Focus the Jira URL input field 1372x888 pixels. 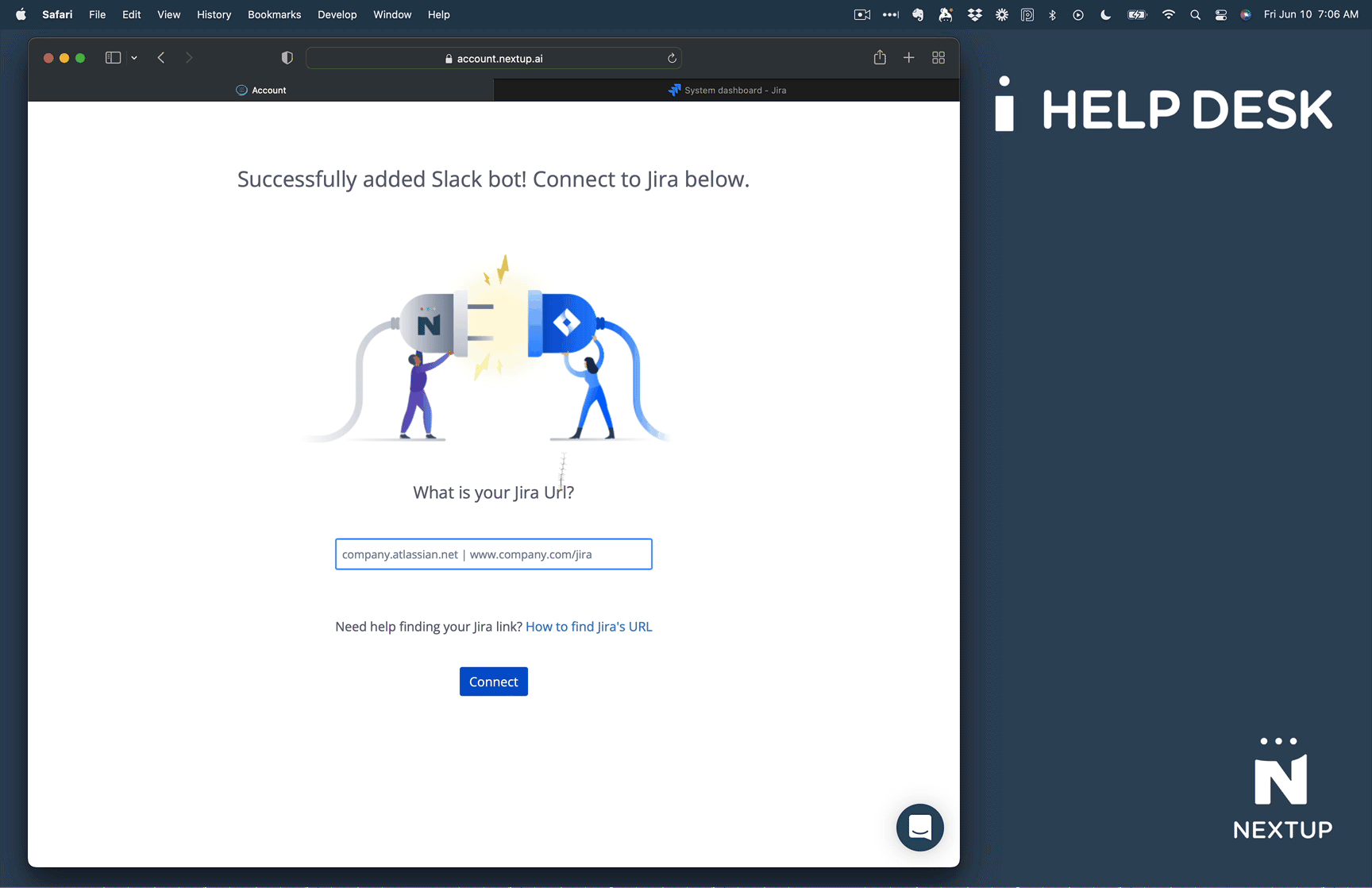coord(494,554)
